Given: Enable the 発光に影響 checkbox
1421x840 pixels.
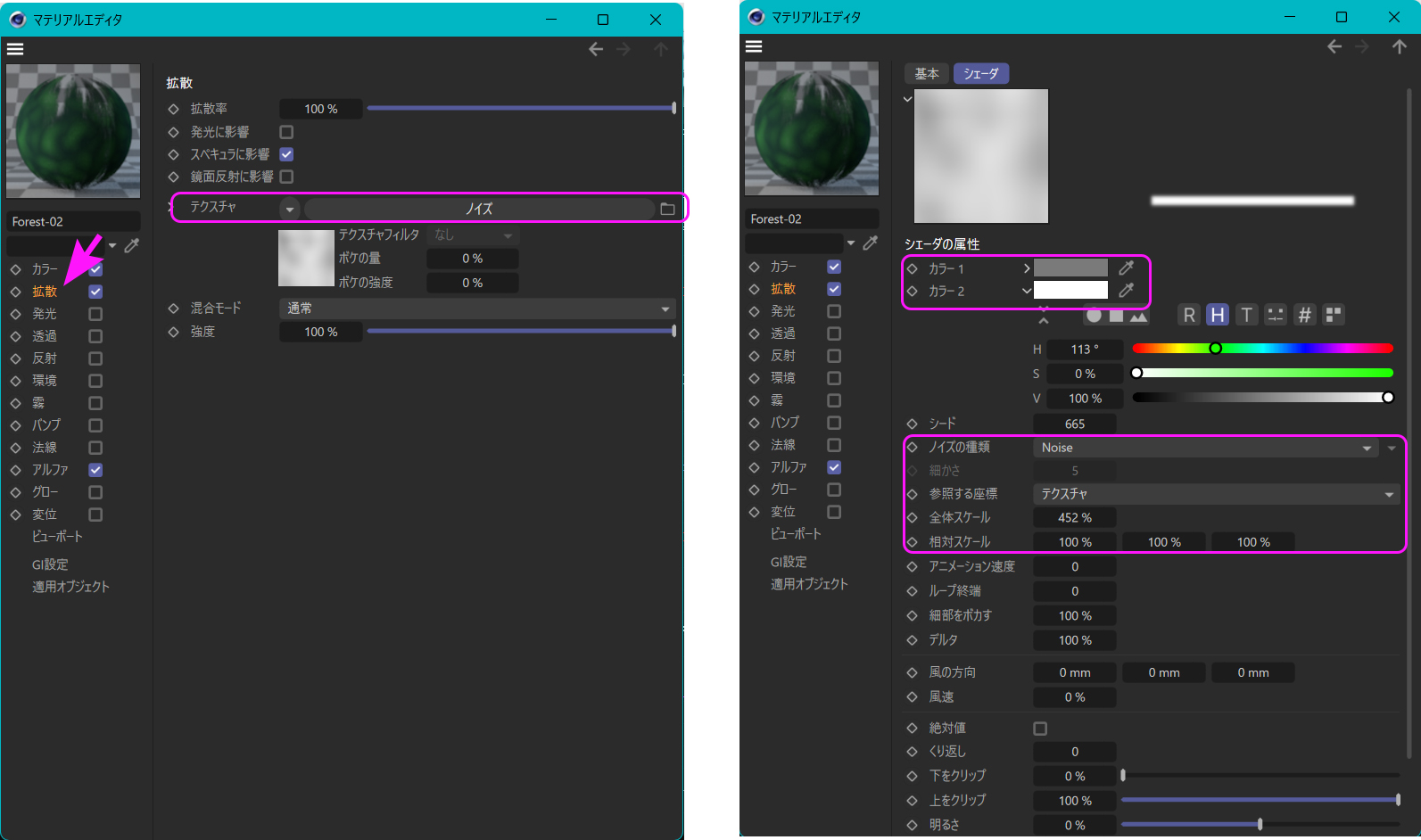Looking at the screenshot, I should [286, 132].
